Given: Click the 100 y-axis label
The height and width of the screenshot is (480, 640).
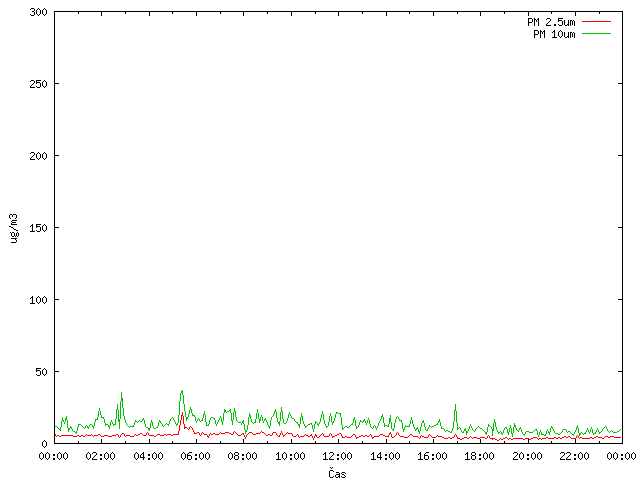Looking at the screenshot, I should (38, 300).
